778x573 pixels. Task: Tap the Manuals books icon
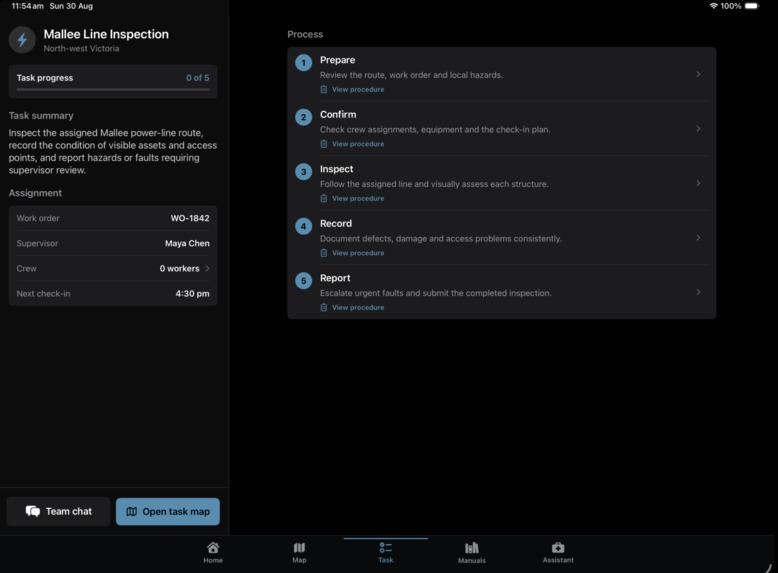tap(472, 548)
